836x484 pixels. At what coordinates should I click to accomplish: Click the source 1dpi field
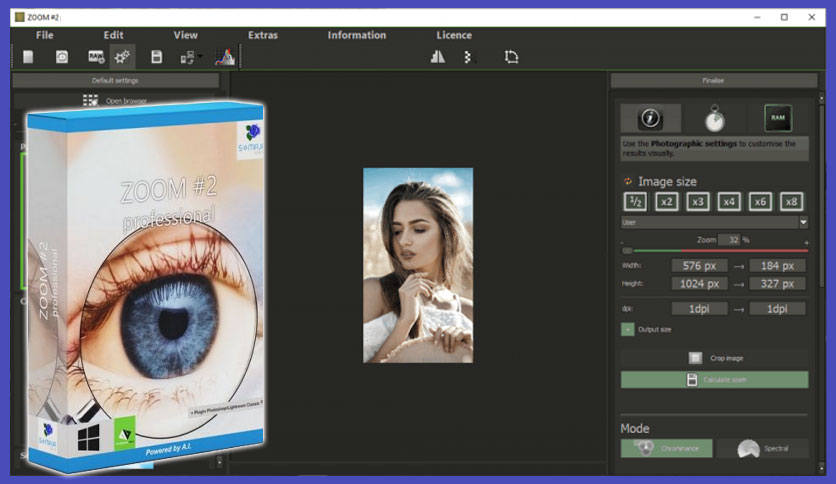tap(699, 309)
